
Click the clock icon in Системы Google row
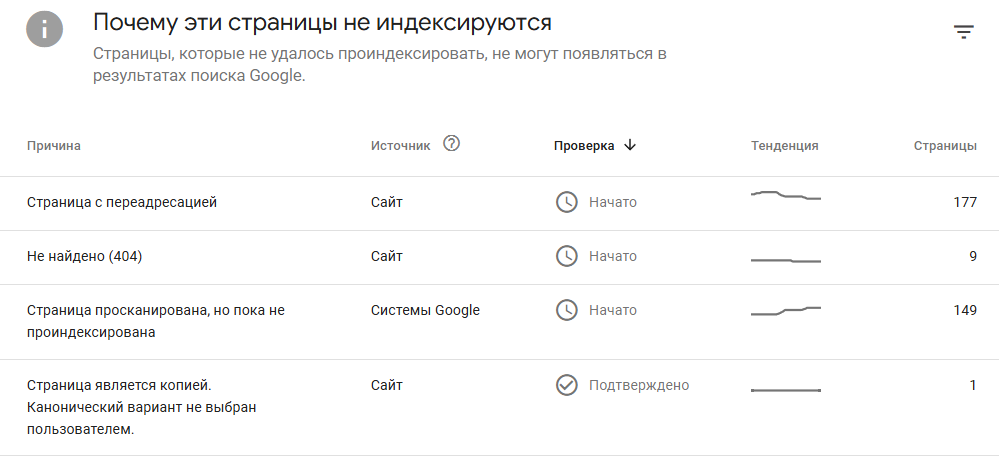(x=566, y=310)
